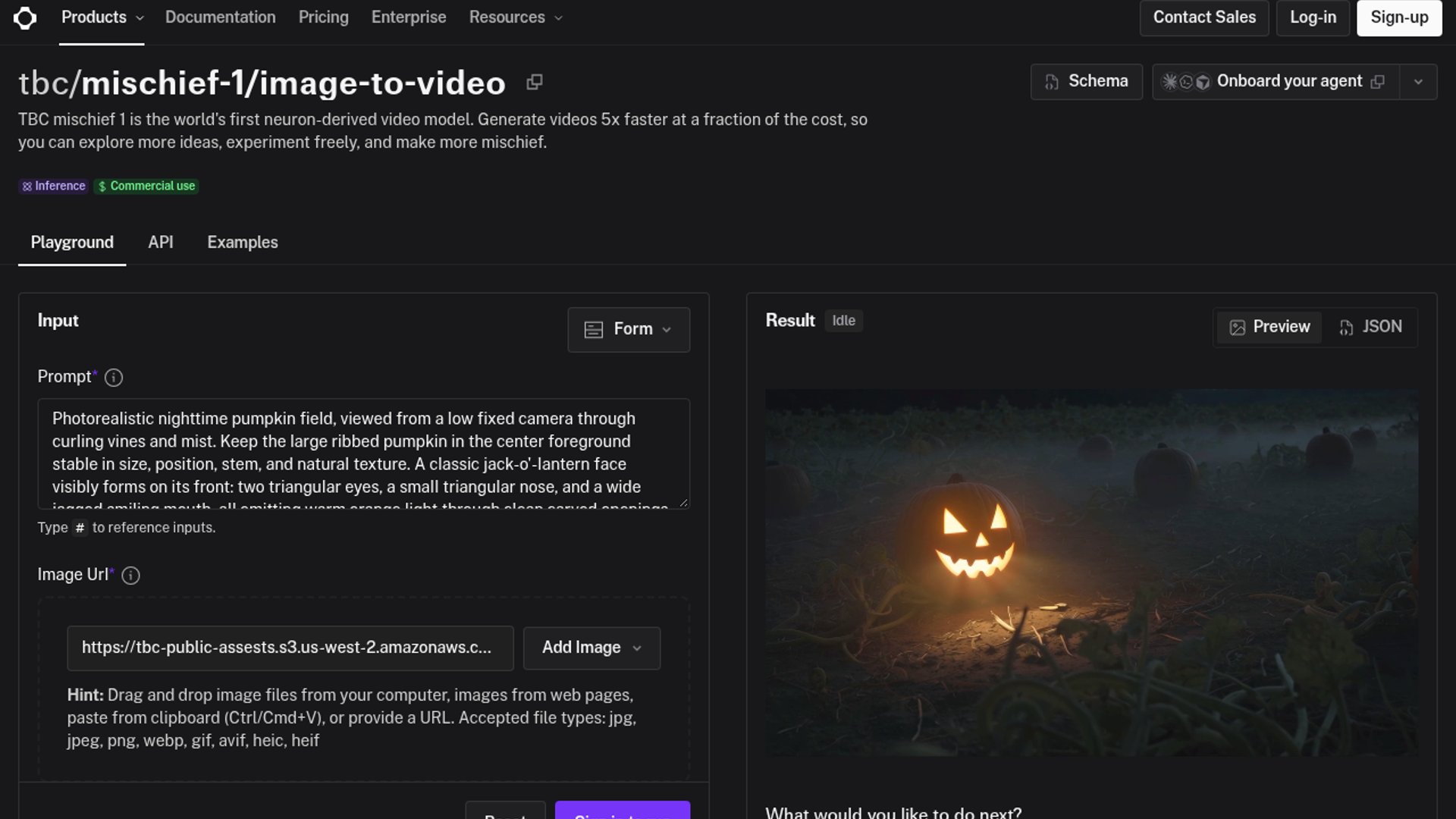
Task: Click Onboard your agent
Action: tap(1276, 82)
